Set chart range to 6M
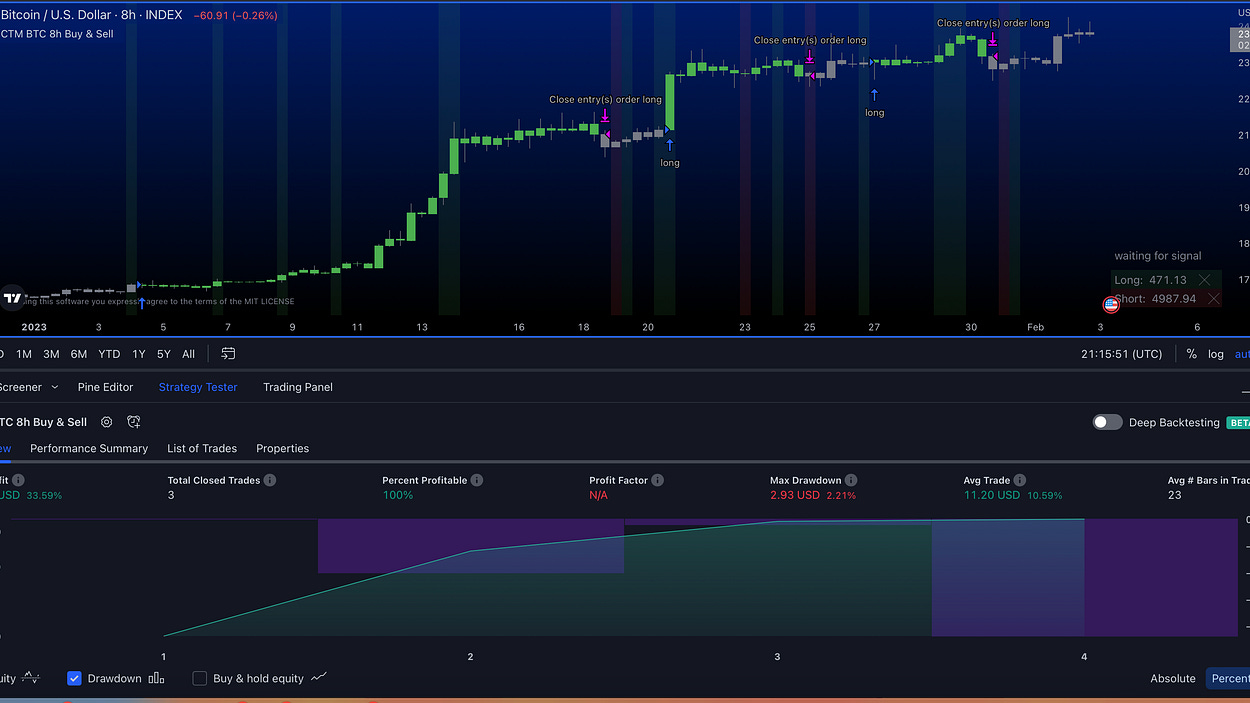 (x=79, y=354)
